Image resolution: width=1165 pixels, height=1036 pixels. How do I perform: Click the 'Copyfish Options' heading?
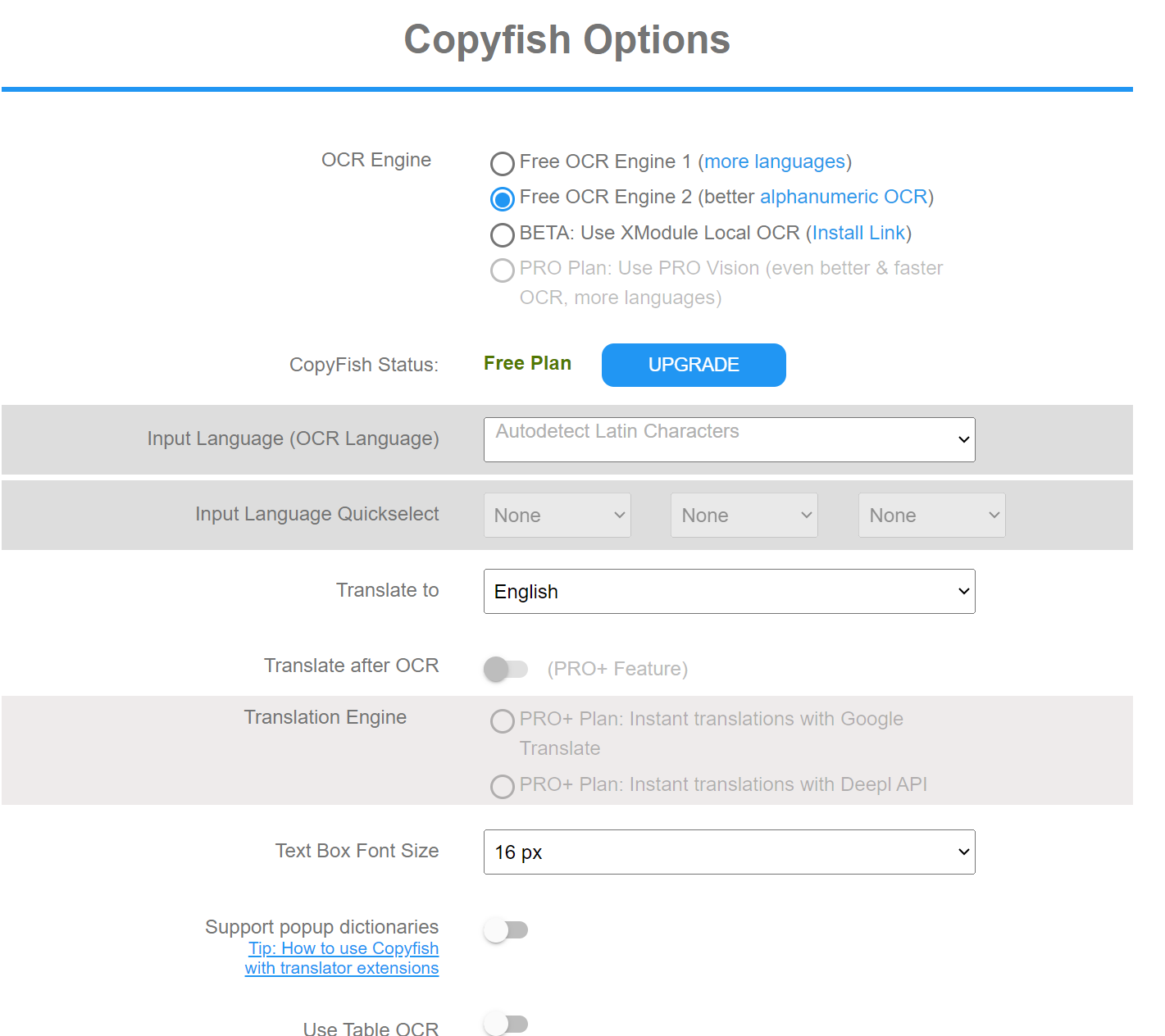567,39
